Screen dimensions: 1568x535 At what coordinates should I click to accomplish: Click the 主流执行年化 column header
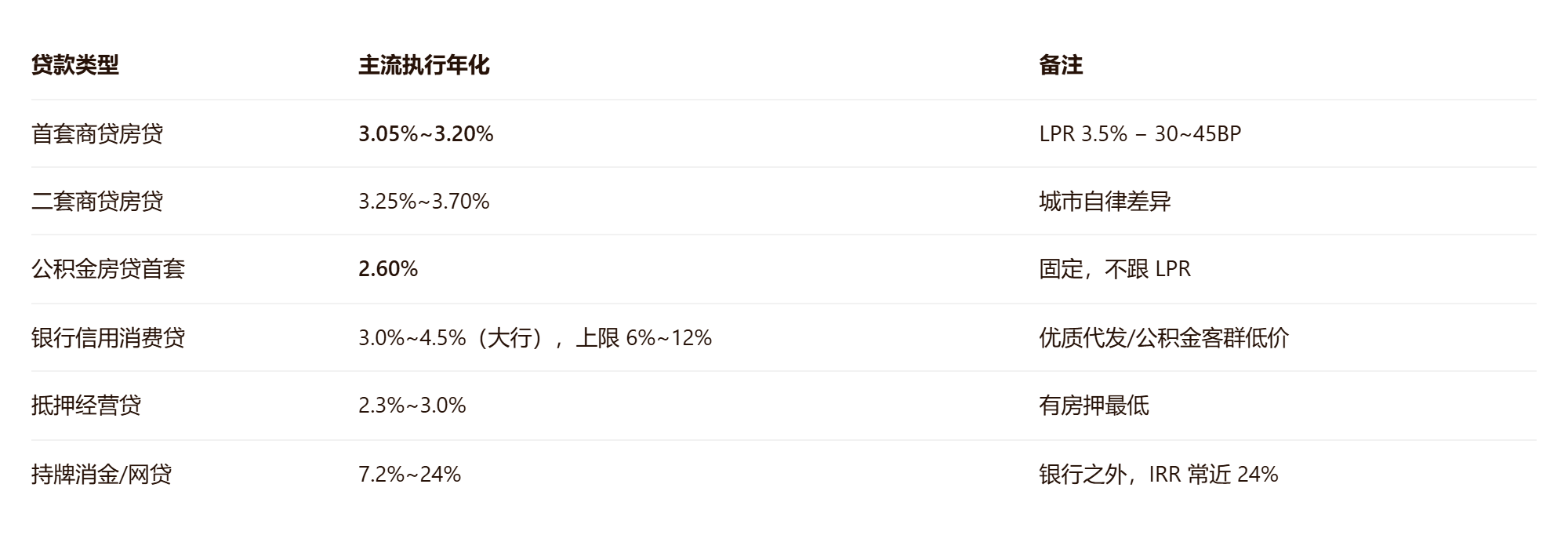point(424,65)
